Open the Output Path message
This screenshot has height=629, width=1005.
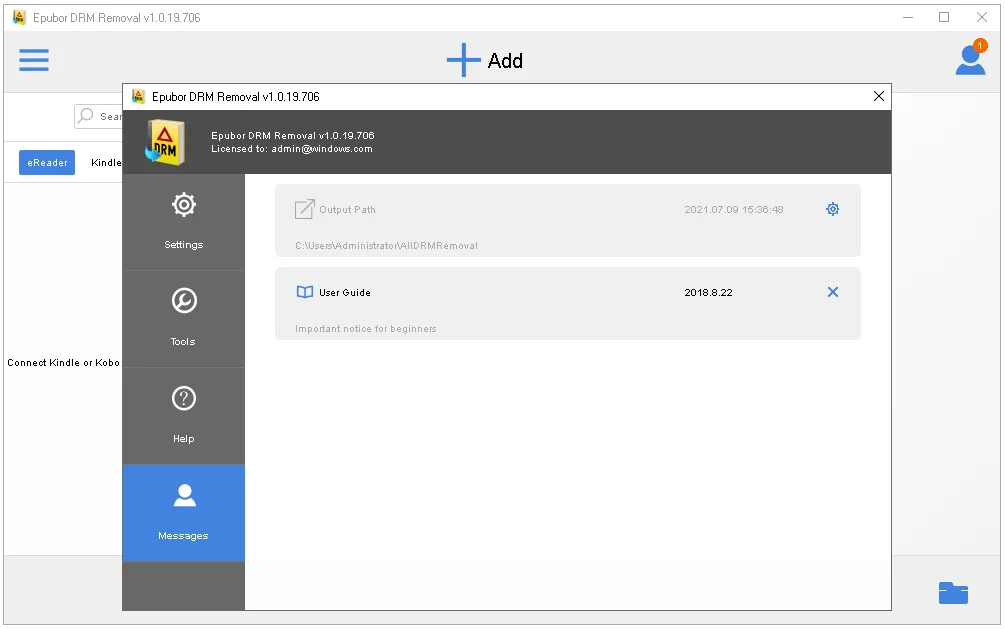tap(567, 221)
